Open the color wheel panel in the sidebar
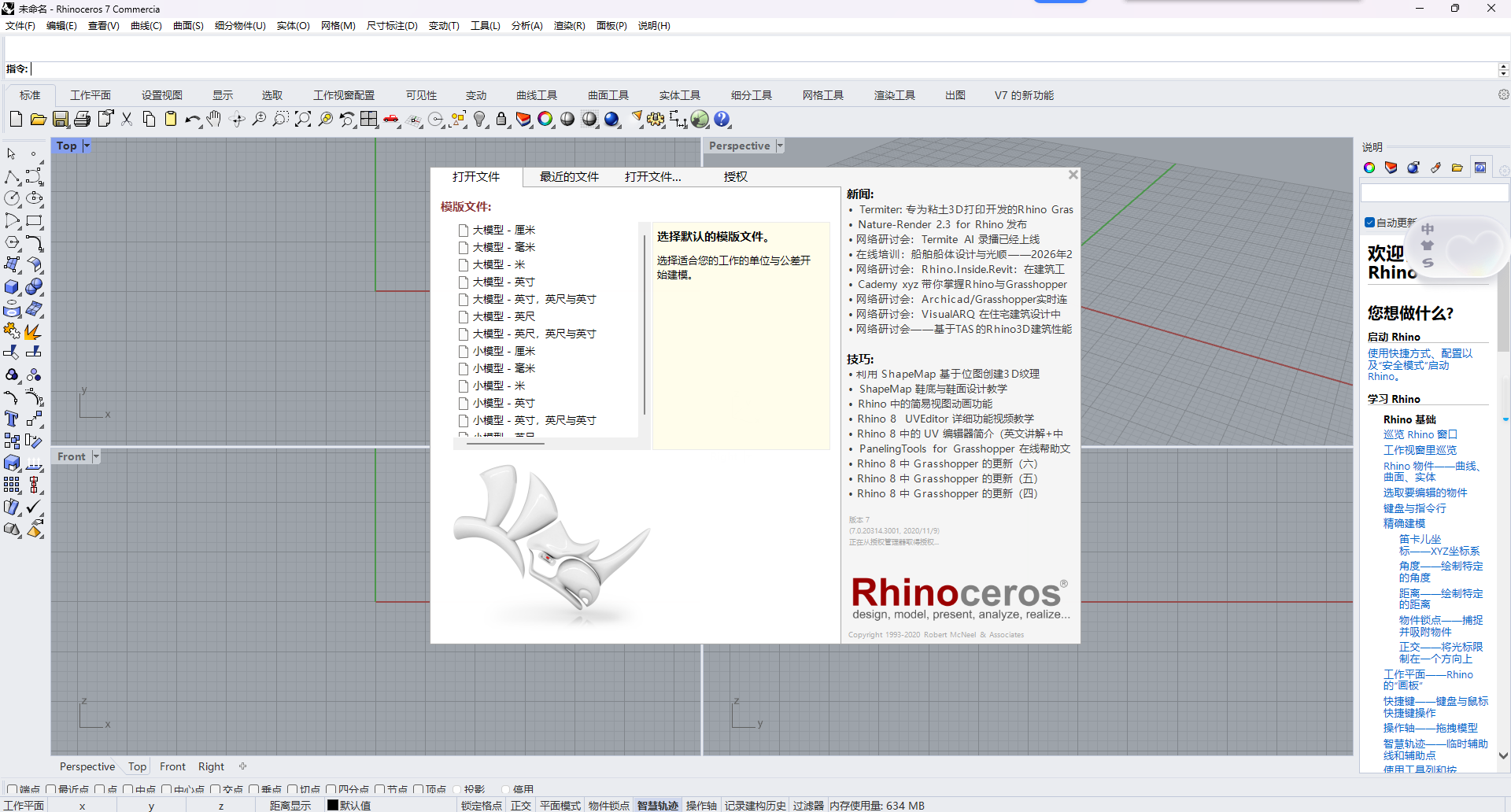 pos(1369,168)
